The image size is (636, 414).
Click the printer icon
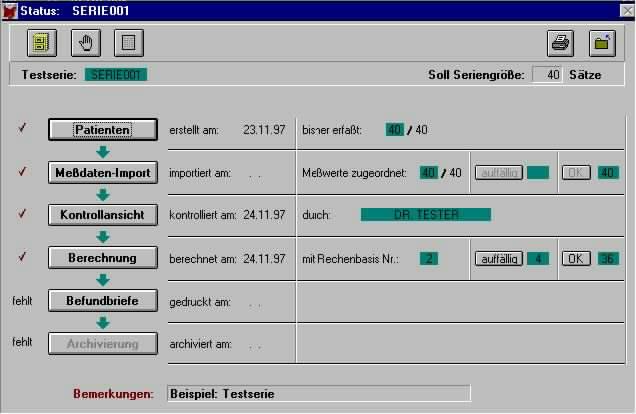[x=560, y=43]
